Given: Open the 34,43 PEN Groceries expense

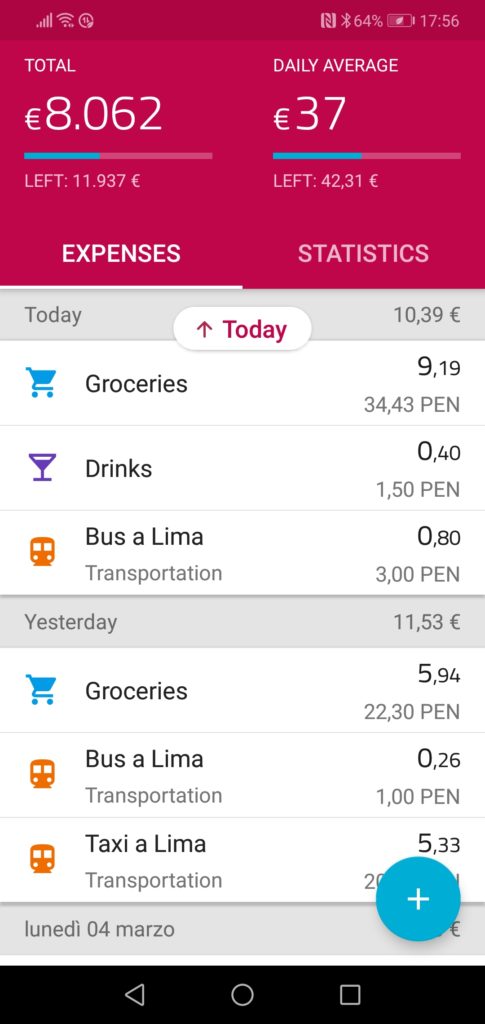Looking at the screenshot, I should click(242, 383).
